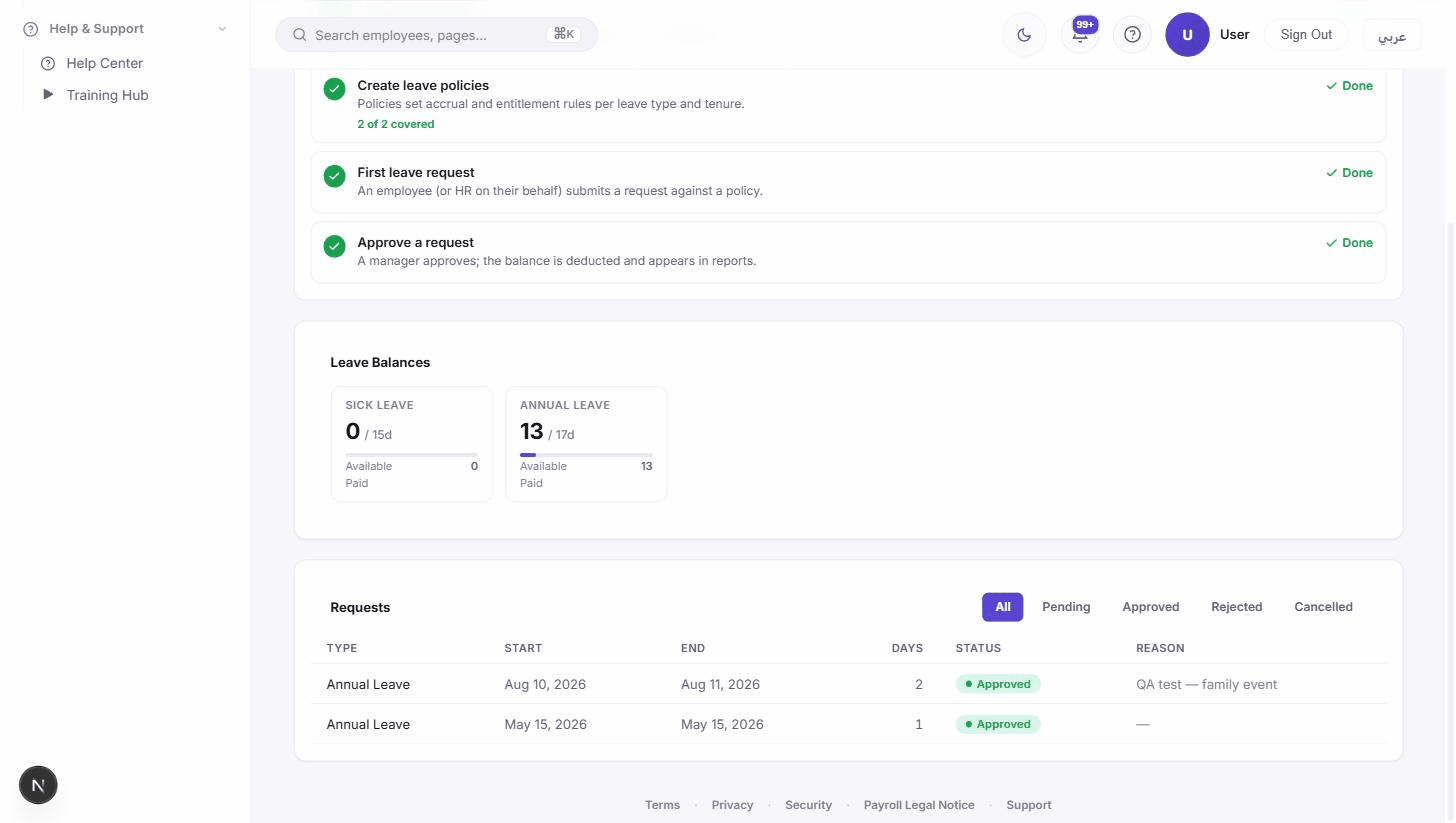
Task: Collapse the Help & Support section chevron
Action: coord(222,29)
